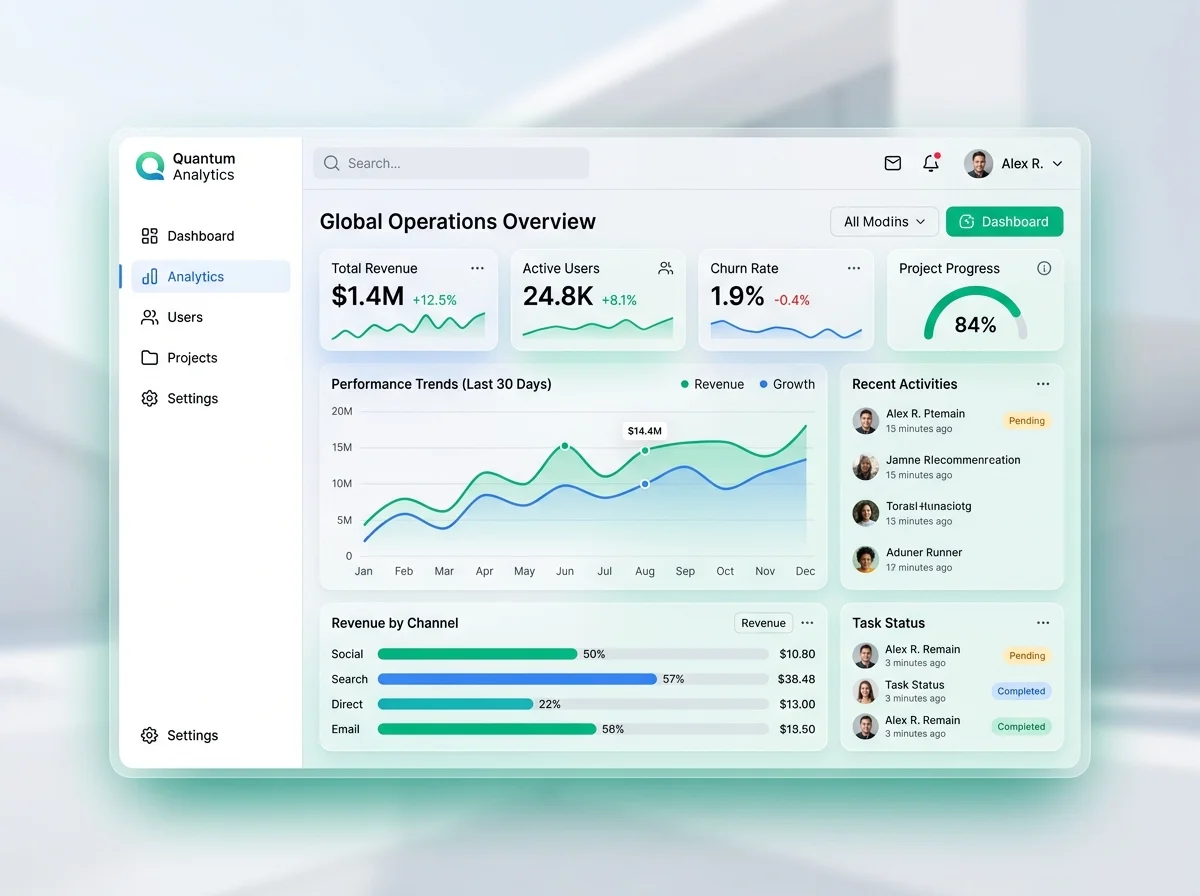The image size is (1200, 896).
Task: Focus the Search input field
Action: [x=451, y=163]
